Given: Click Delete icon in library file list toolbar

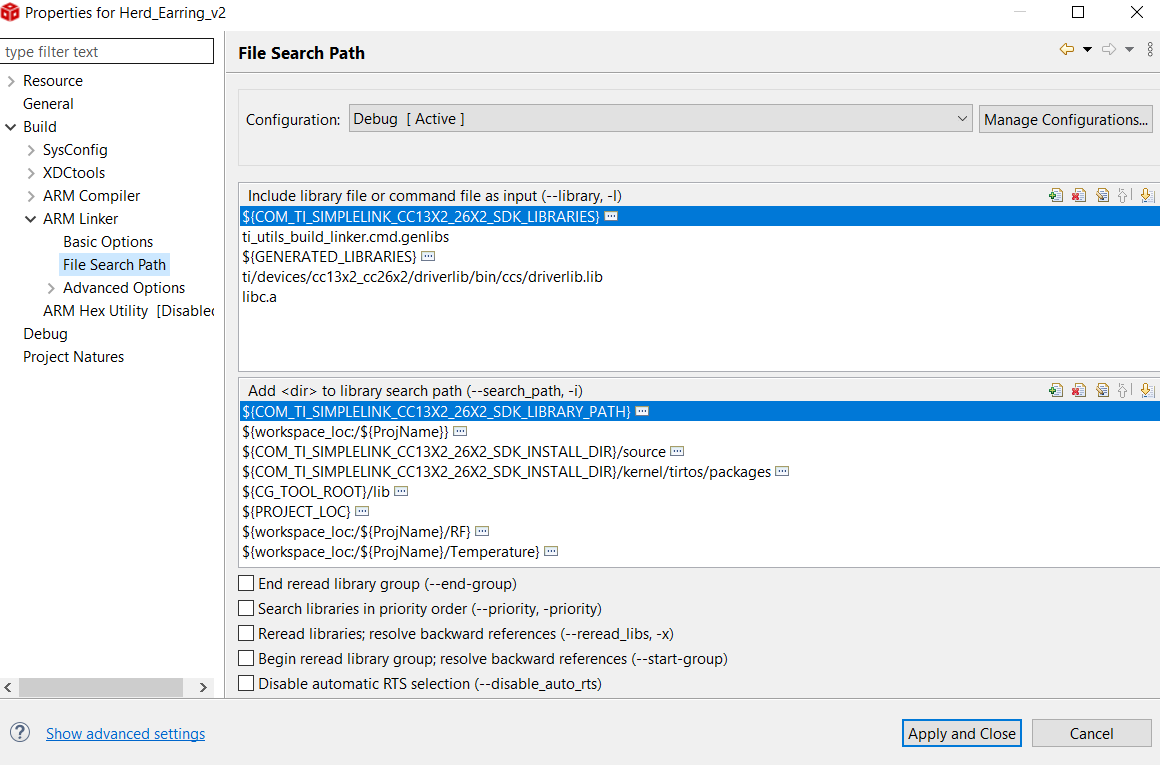Looking at the screenshot, I should click(1079, 196).
